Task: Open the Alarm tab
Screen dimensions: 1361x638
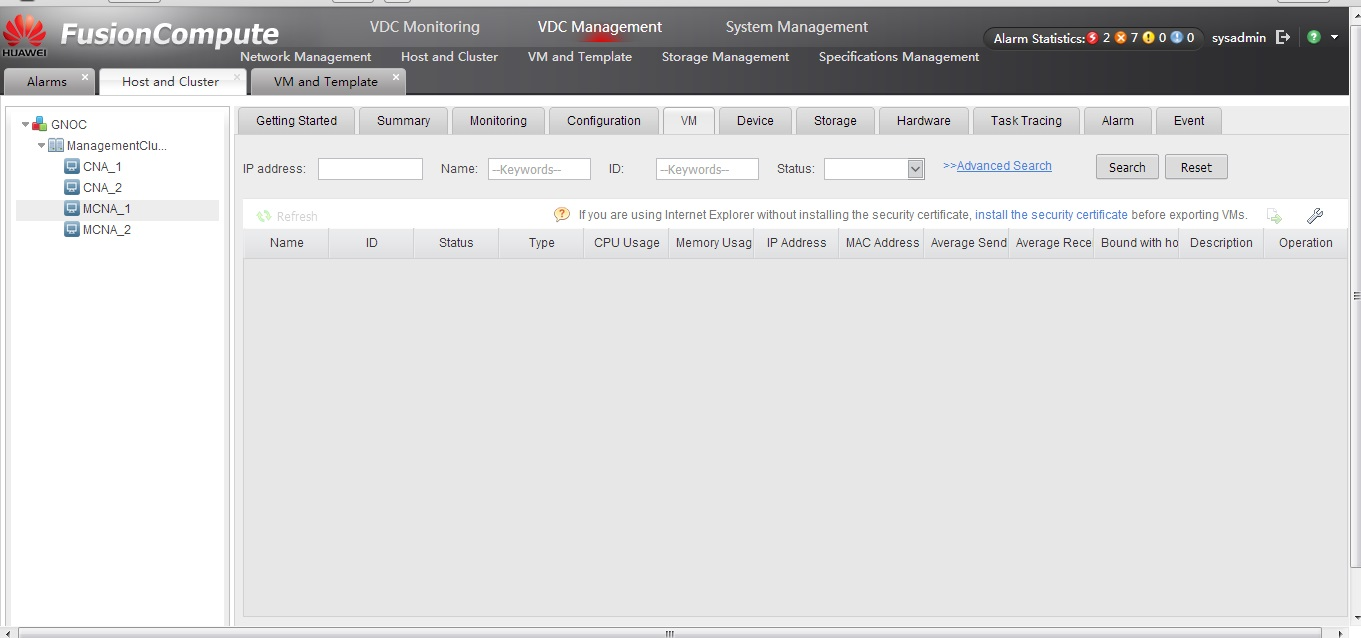Action: pyautogui.click(x=1118, y=121)
